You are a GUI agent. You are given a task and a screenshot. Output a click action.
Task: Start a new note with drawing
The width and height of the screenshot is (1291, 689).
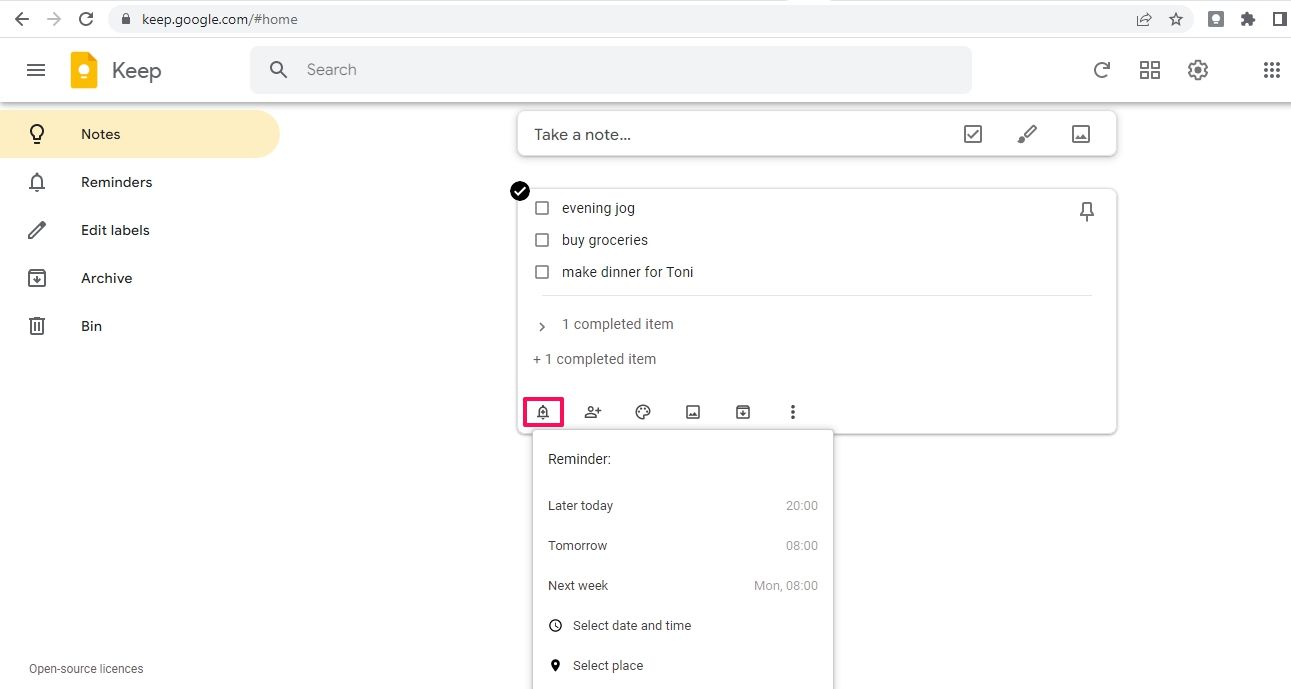coord(1027,134)
